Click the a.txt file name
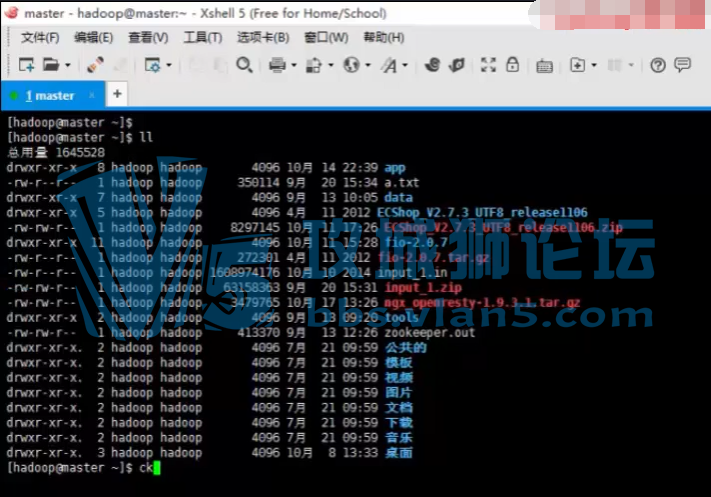The height and width of the screenshot is (497, 711). point(401,183)
